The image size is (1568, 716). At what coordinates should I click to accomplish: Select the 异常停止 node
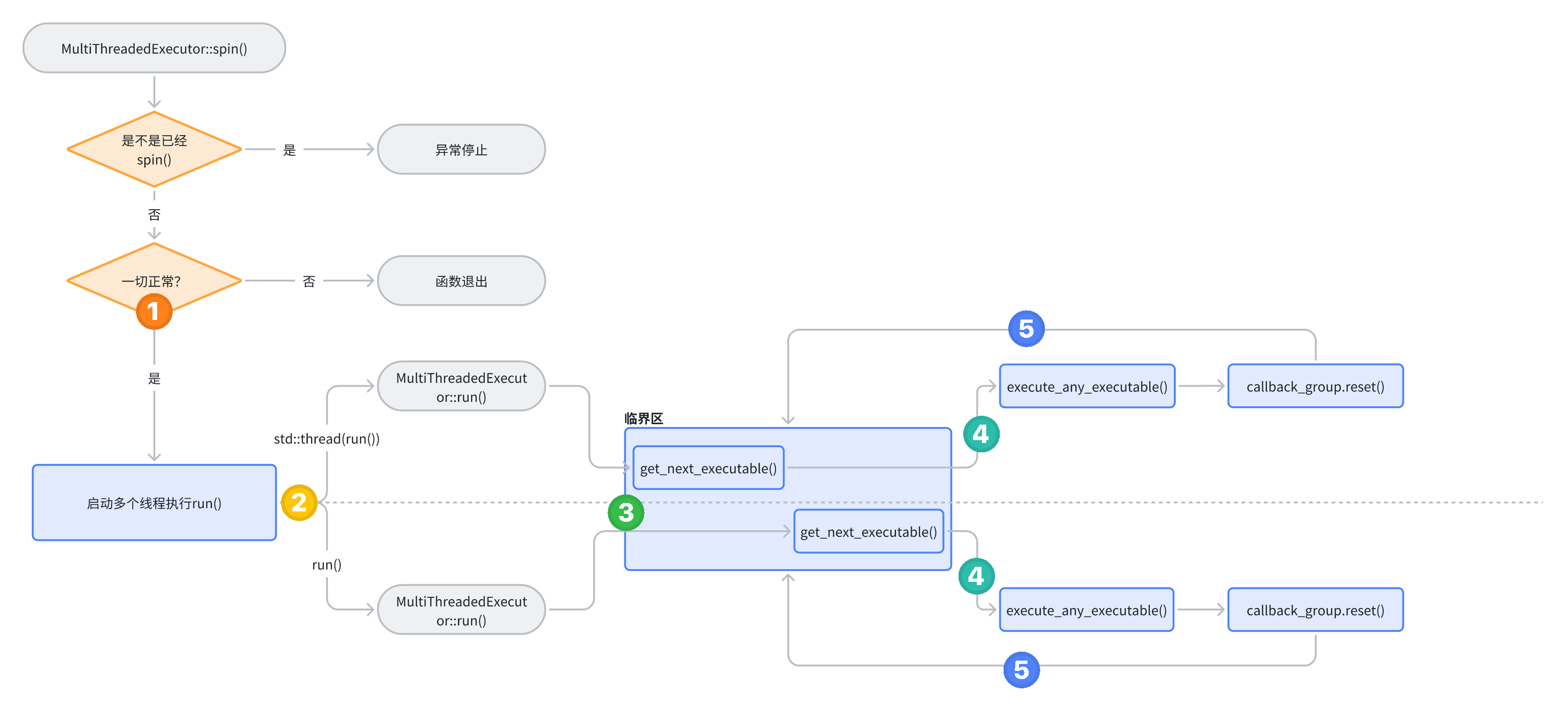click(x=461, y=149)
